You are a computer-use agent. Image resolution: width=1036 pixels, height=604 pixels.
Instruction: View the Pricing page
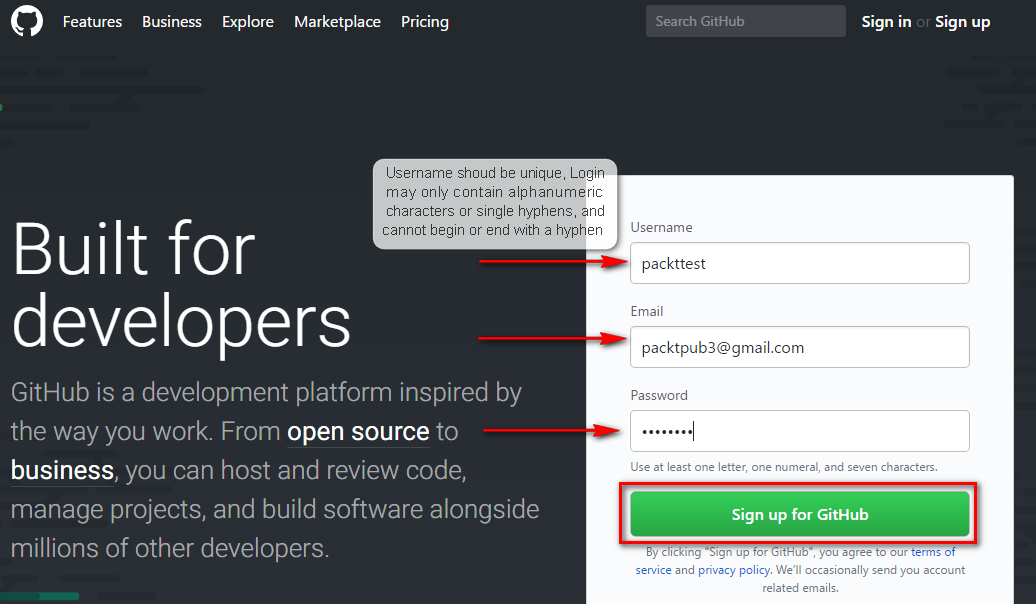coord(425,22)
